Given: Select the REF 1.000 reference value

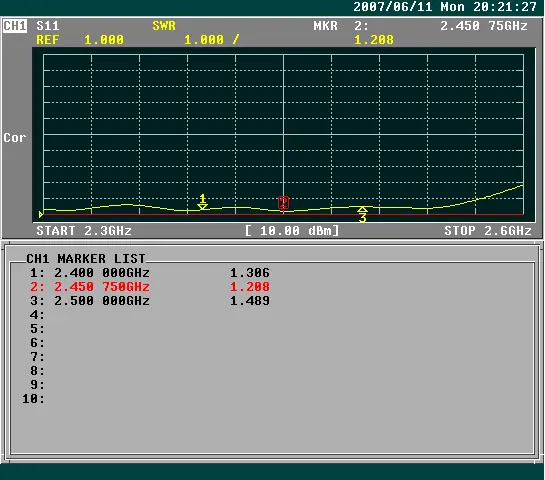Looking at the screenshot, I should [80, 40].
